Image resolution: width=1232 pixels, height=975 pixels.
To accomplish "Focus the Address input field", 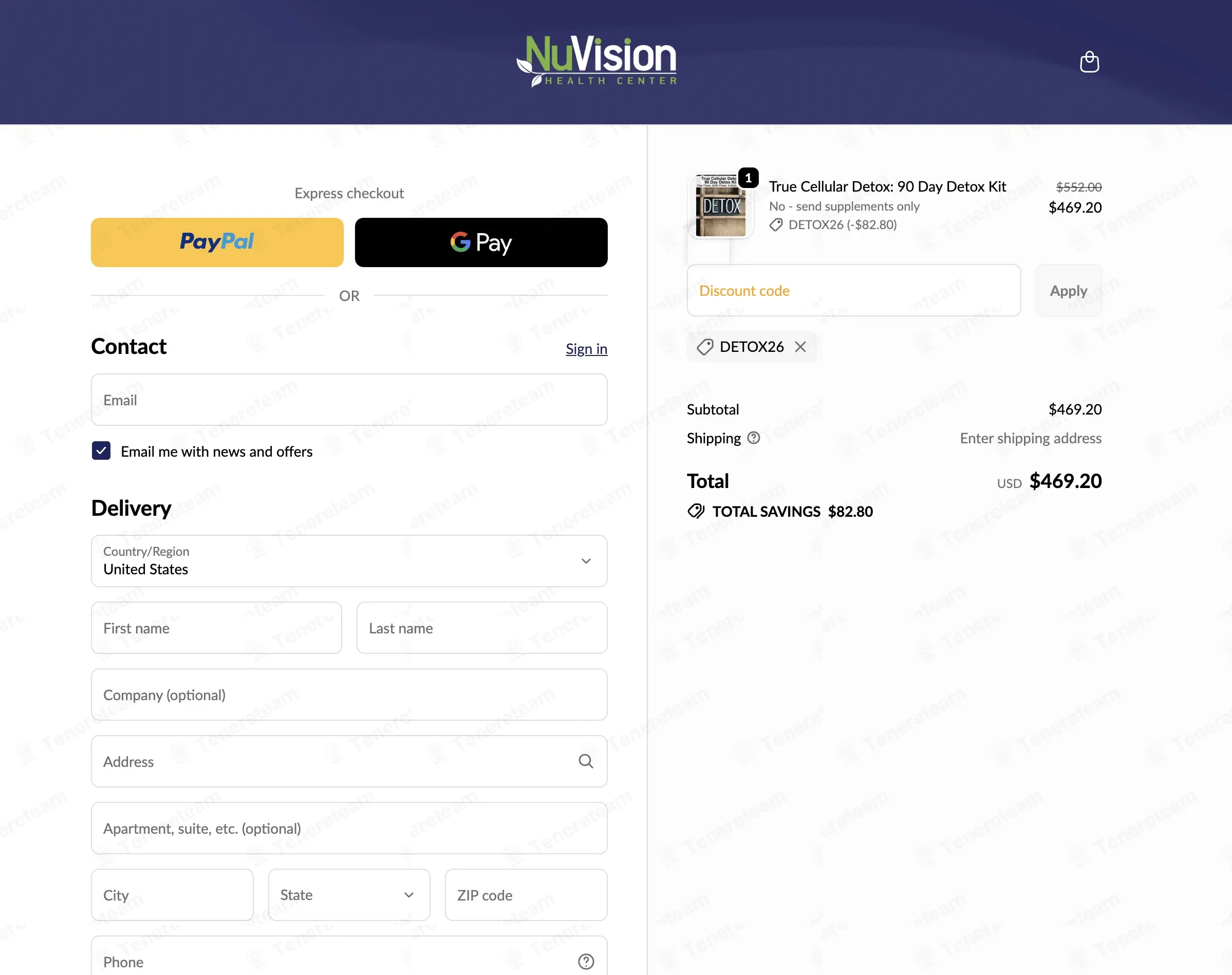I will click(x=349, y=761).
